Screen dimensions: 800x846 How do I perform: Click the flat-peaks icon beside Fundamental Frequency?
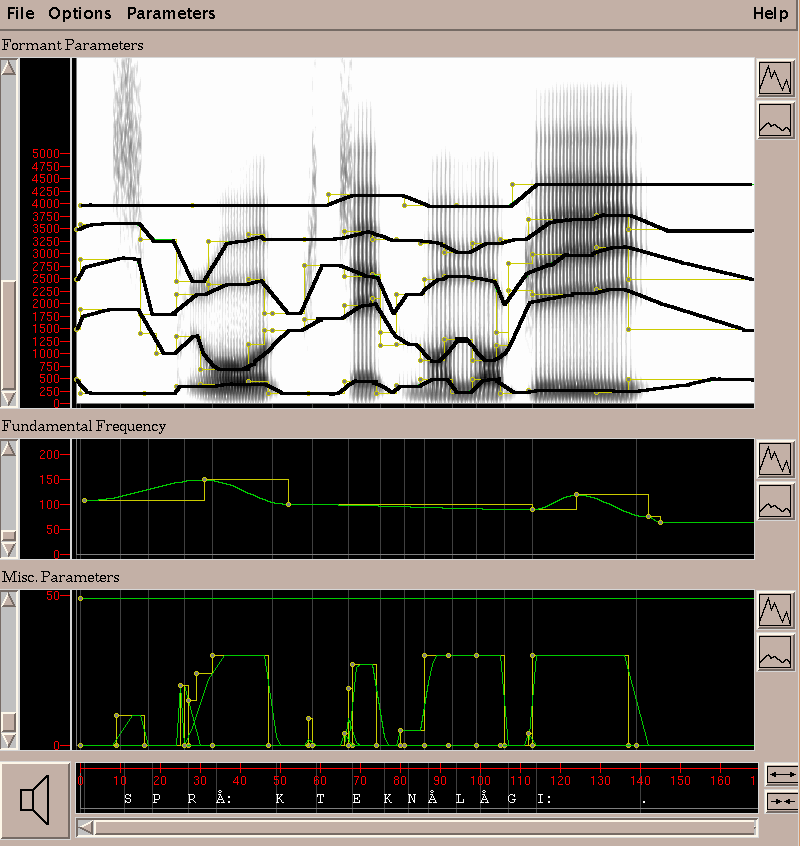click(x=775, y=501)
